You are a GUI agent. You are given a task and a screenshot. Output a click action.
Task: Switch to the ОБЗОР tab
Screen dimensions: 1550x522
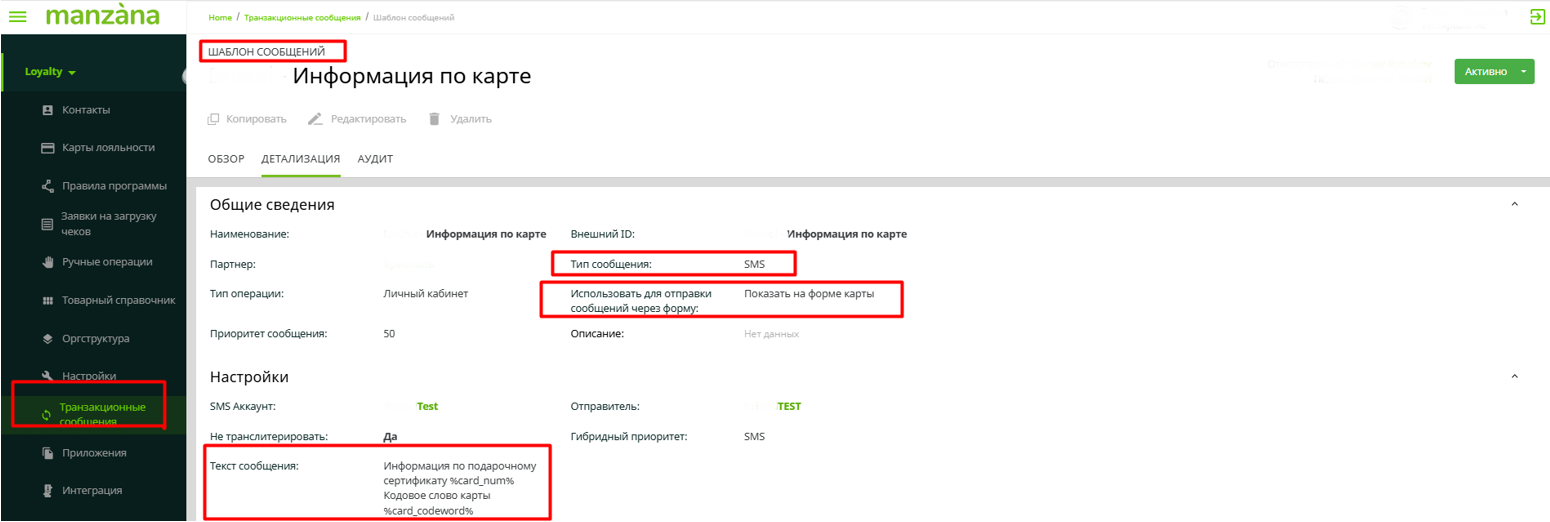226,159
